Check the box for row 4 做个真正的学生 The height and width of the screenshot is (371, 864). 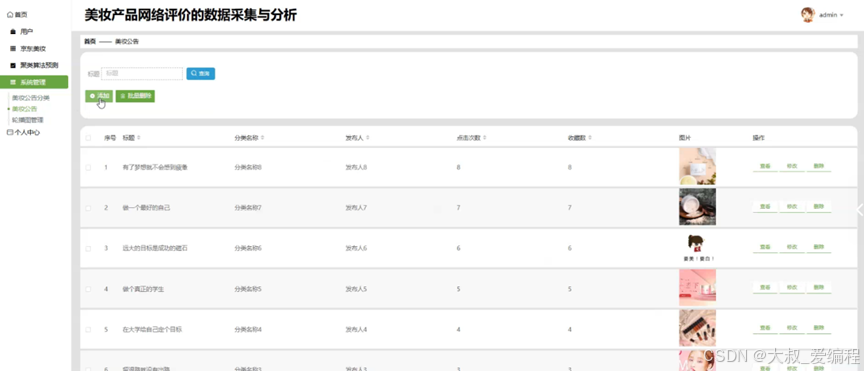point(88,289)
